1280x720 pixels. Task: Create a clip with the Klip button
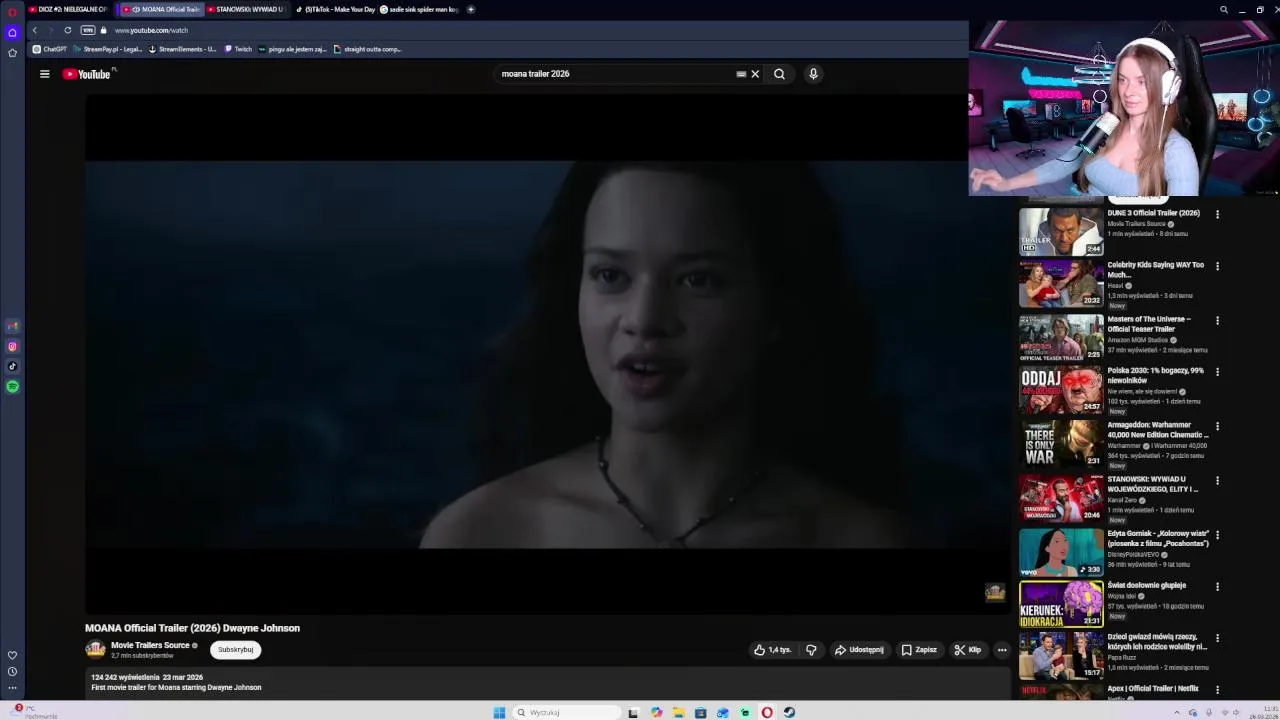tap(967, 650)
